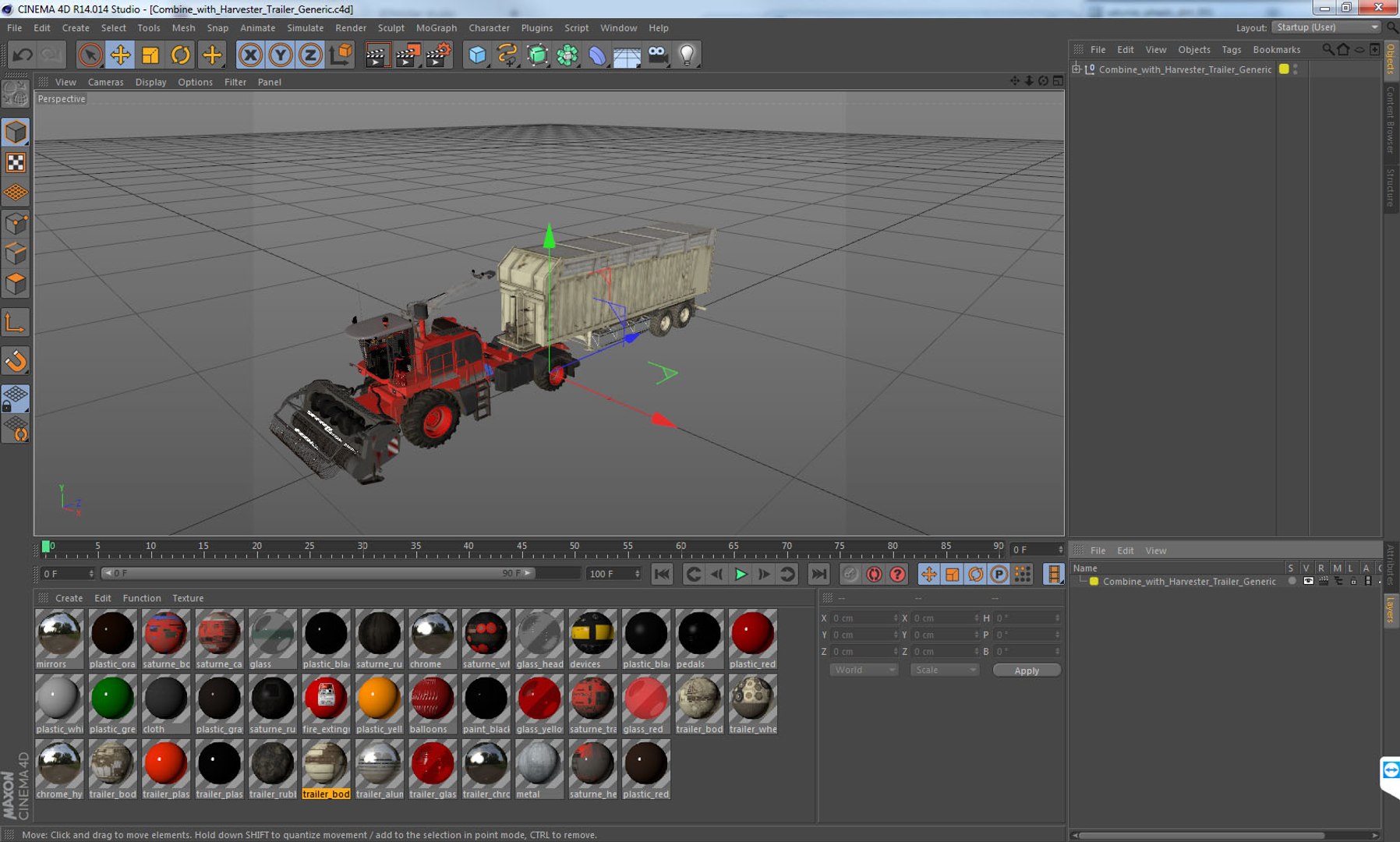The height and width of the screenshot is (842, 1400).
Task: Enable Snap magnet icon in left palette
Action: (16, 361)
